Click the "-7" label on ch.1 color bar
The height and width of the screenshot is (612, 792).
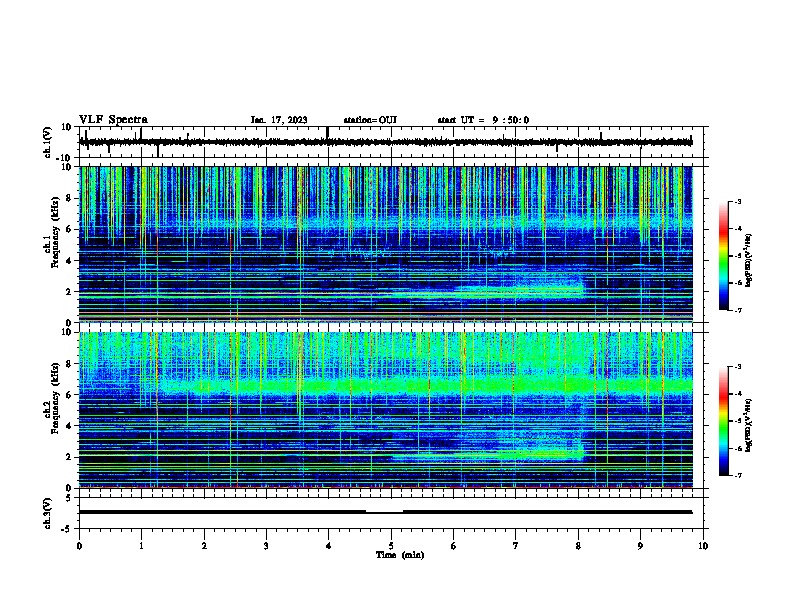pyautogui.click(x=738, y=310)
